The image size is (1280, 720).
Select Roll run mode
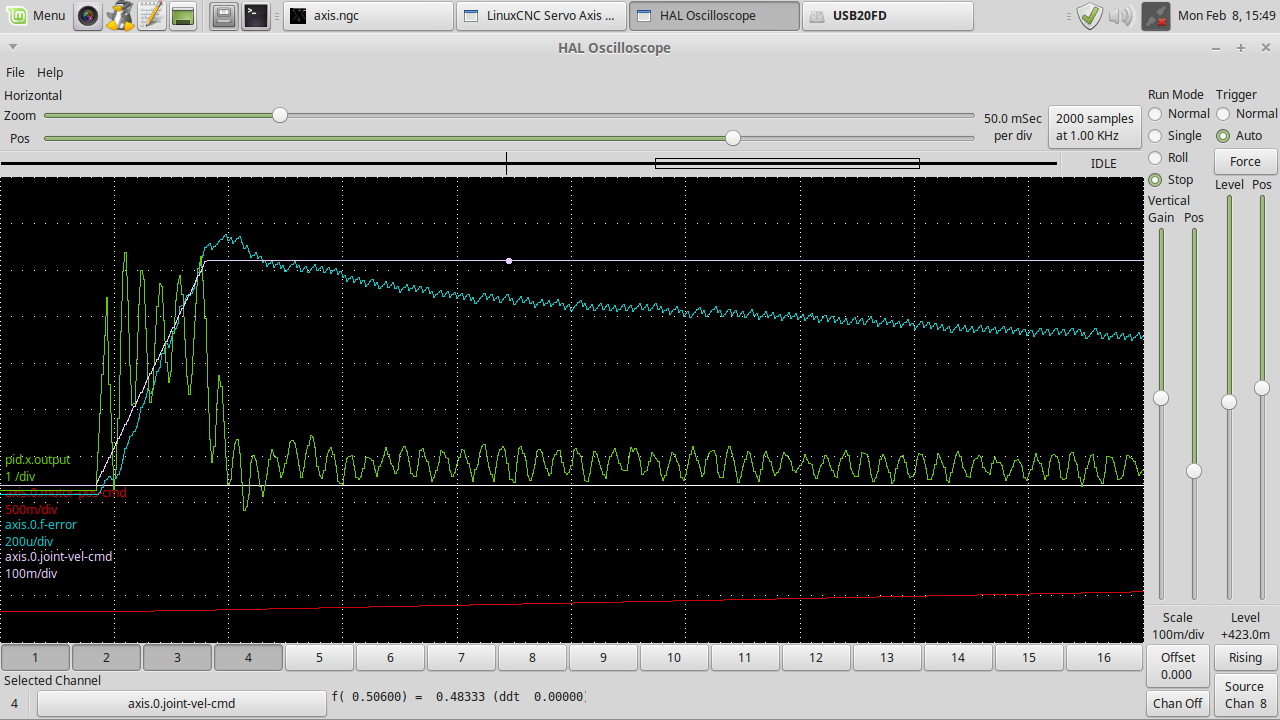click(1168, 158)
